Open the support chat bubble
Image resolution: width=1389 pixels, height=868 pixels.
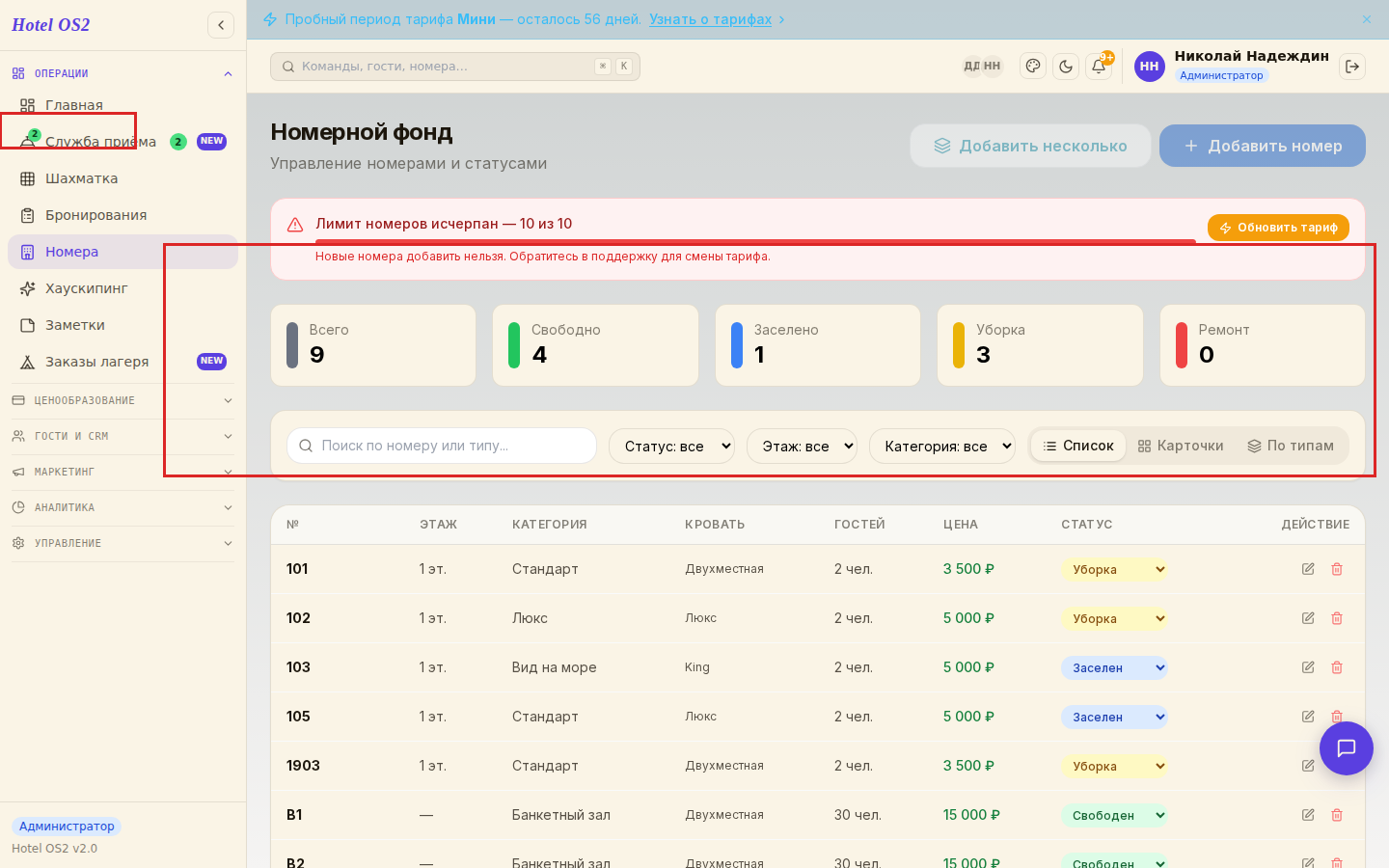tap(1347, 748)
